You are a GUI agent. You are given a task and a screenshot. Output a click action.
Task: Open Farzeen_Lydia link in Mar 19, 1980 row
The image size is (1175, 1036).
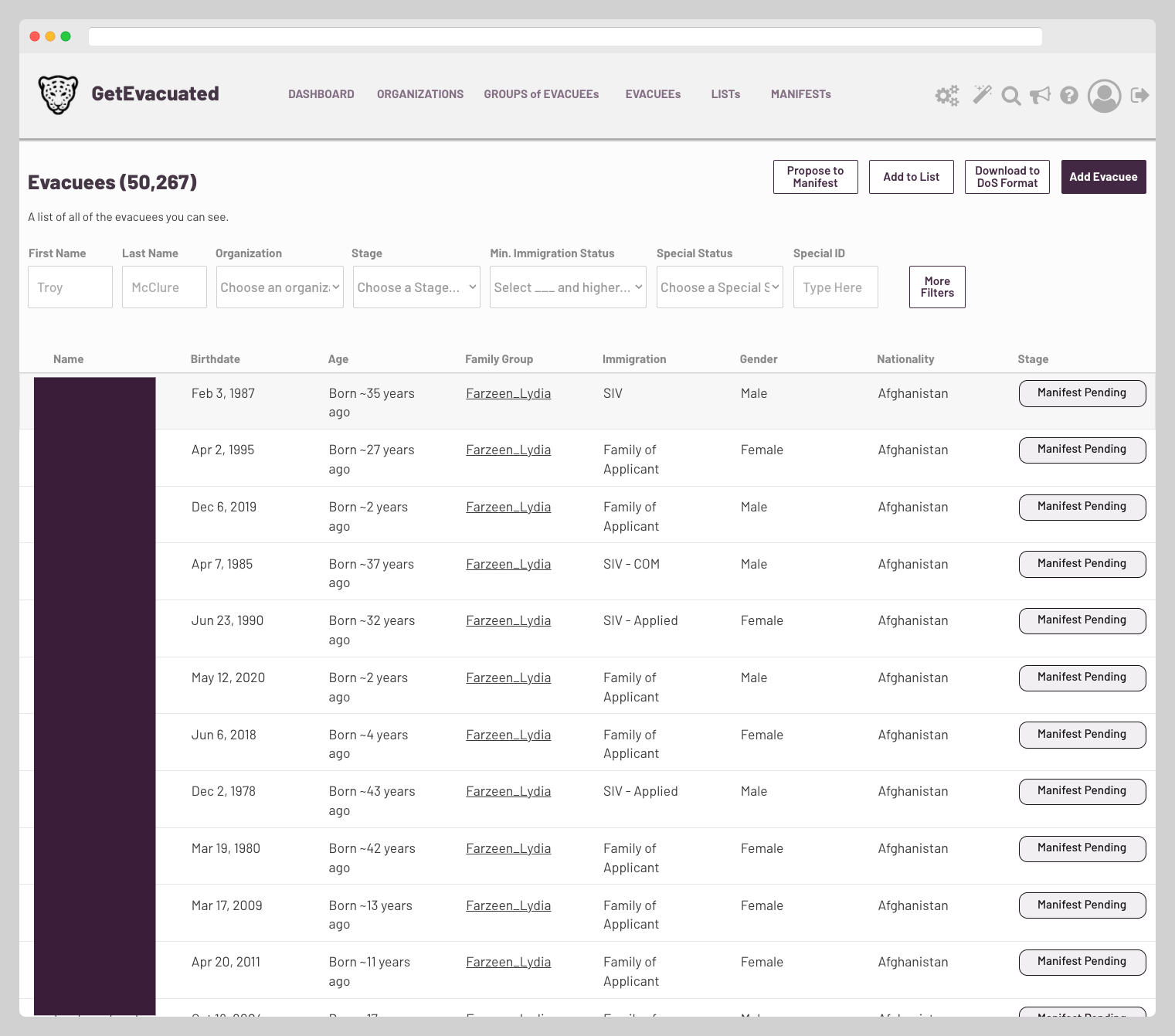508,848
